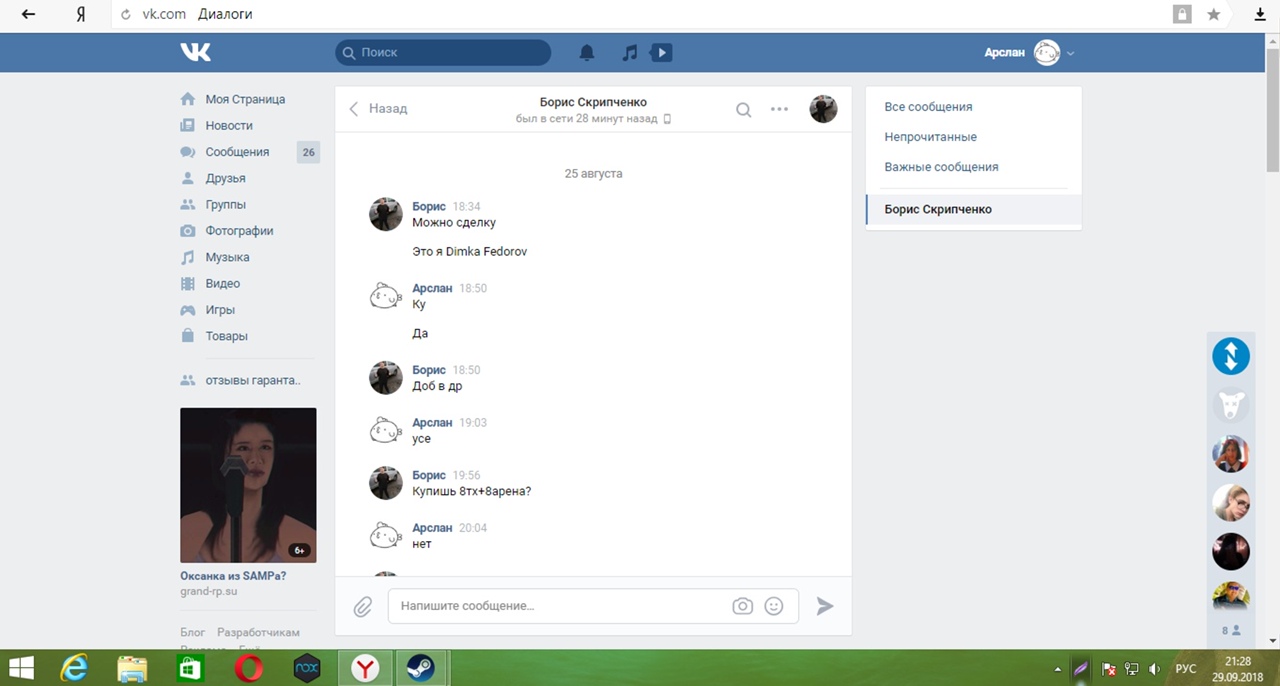
Task: Click the Оксанка из SAMPa ad thumbnail
Action: pyautogui.click(x=248, y=485)
